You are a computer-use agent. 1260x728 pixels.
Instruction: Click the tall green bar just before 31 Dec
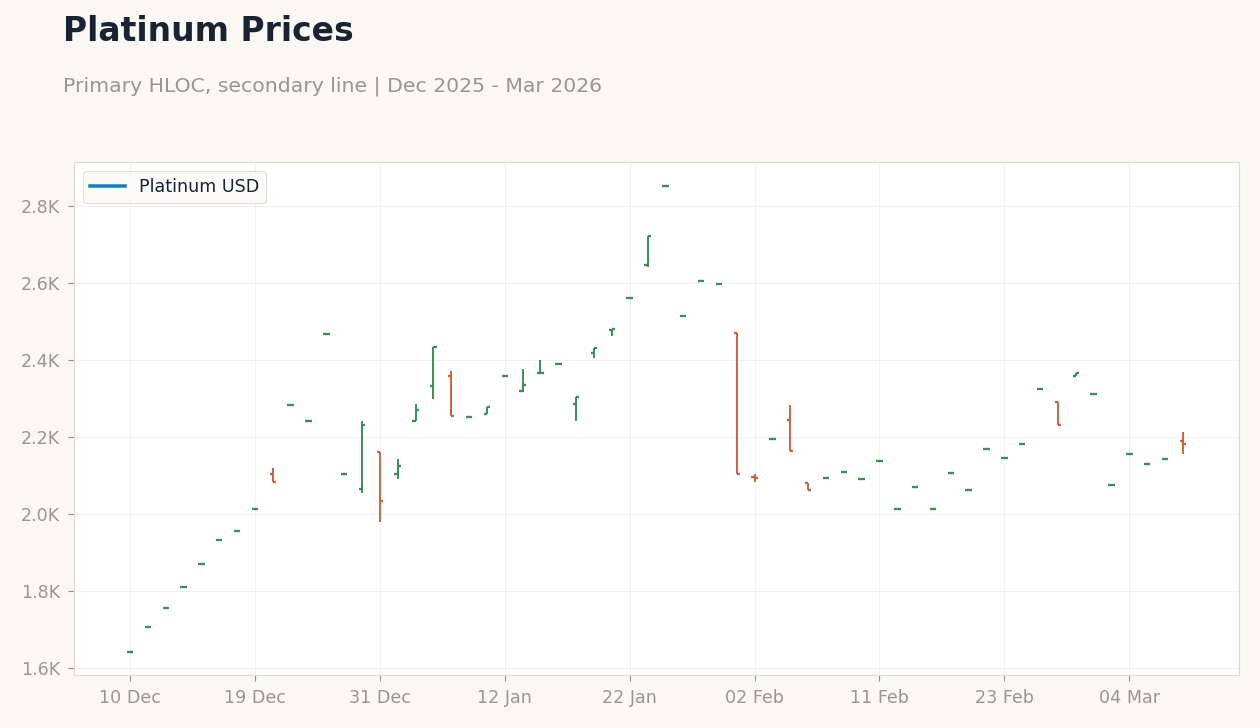coord(362,457)
